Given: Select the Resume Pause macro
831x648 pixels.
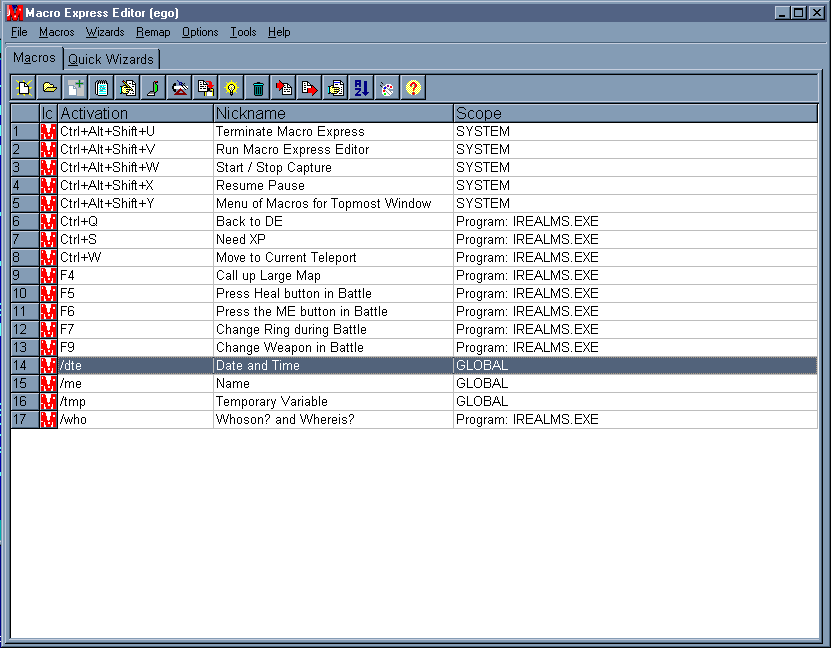Looking at the screenshot, I should [333, 185].
